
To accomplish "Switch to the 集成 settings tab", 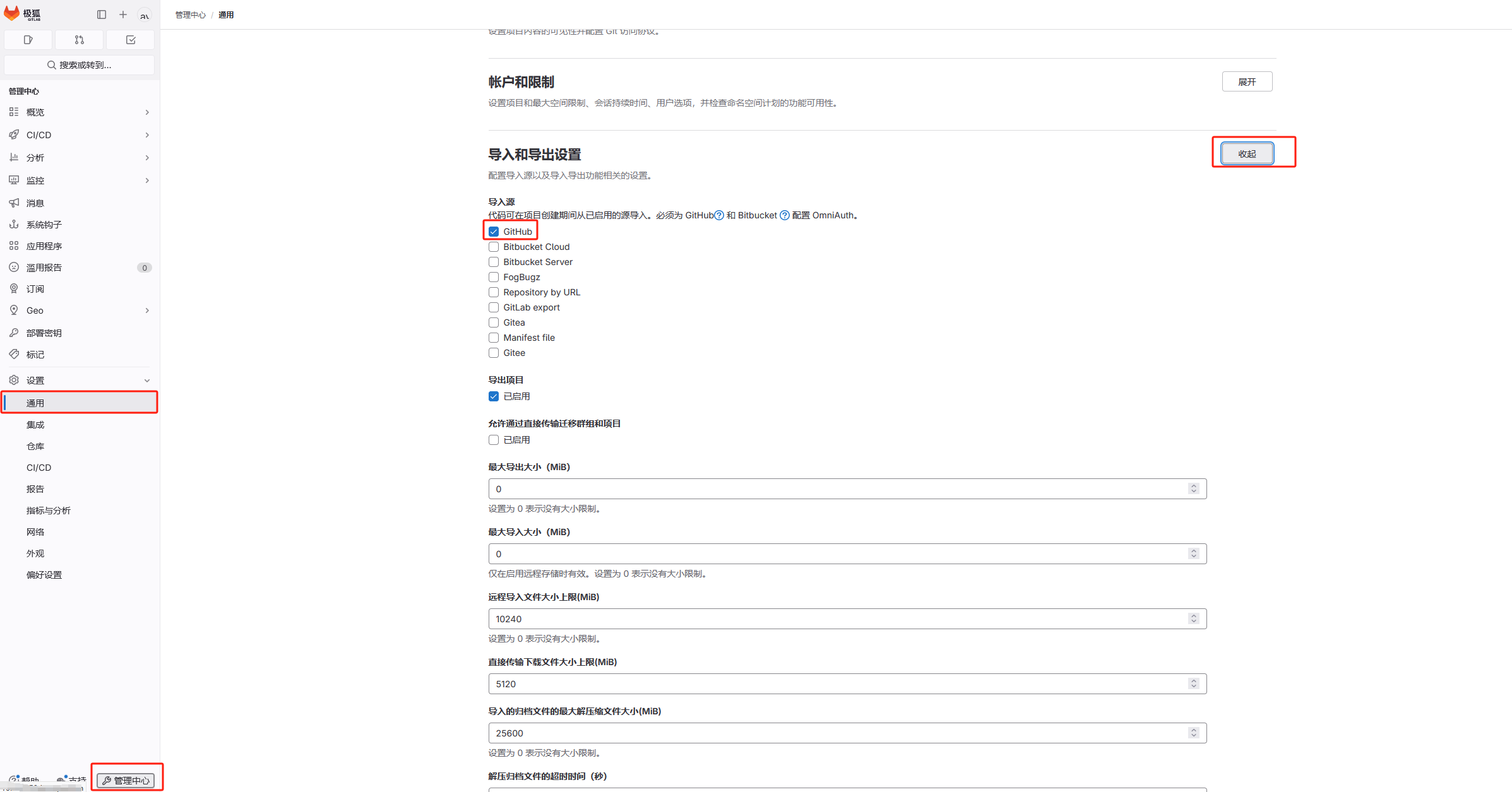I will (35, 425).
